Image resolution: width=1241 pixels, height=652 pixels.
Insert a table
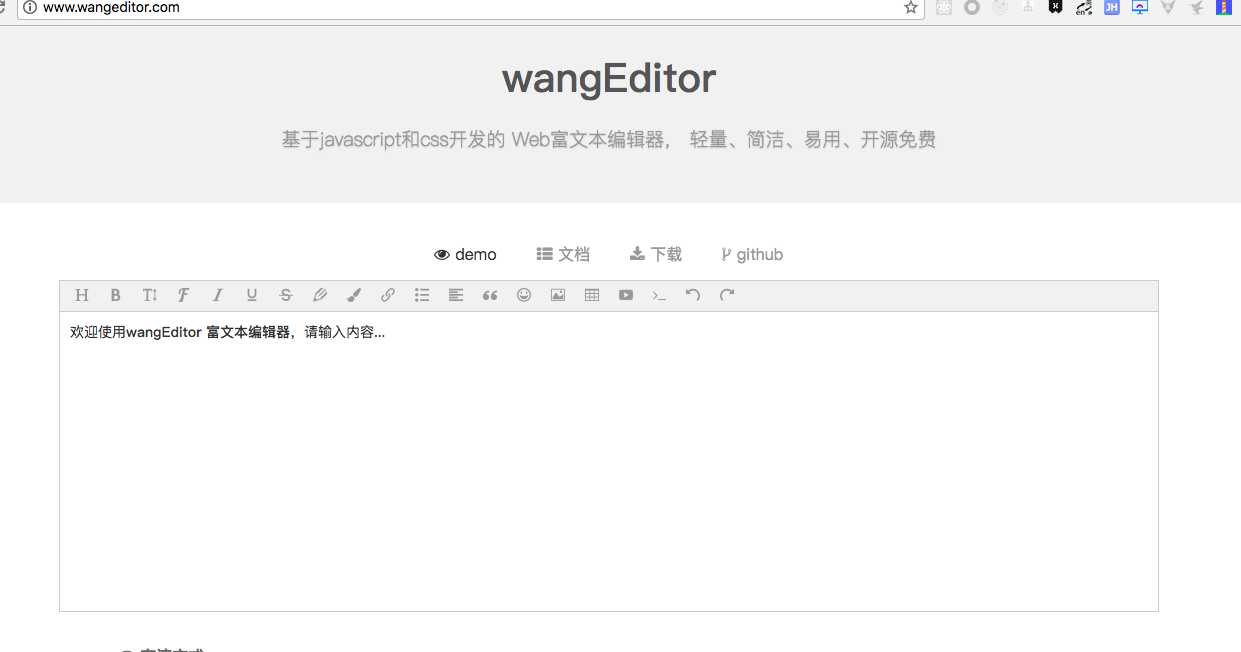pyautogui.click(x=592, y=295)
